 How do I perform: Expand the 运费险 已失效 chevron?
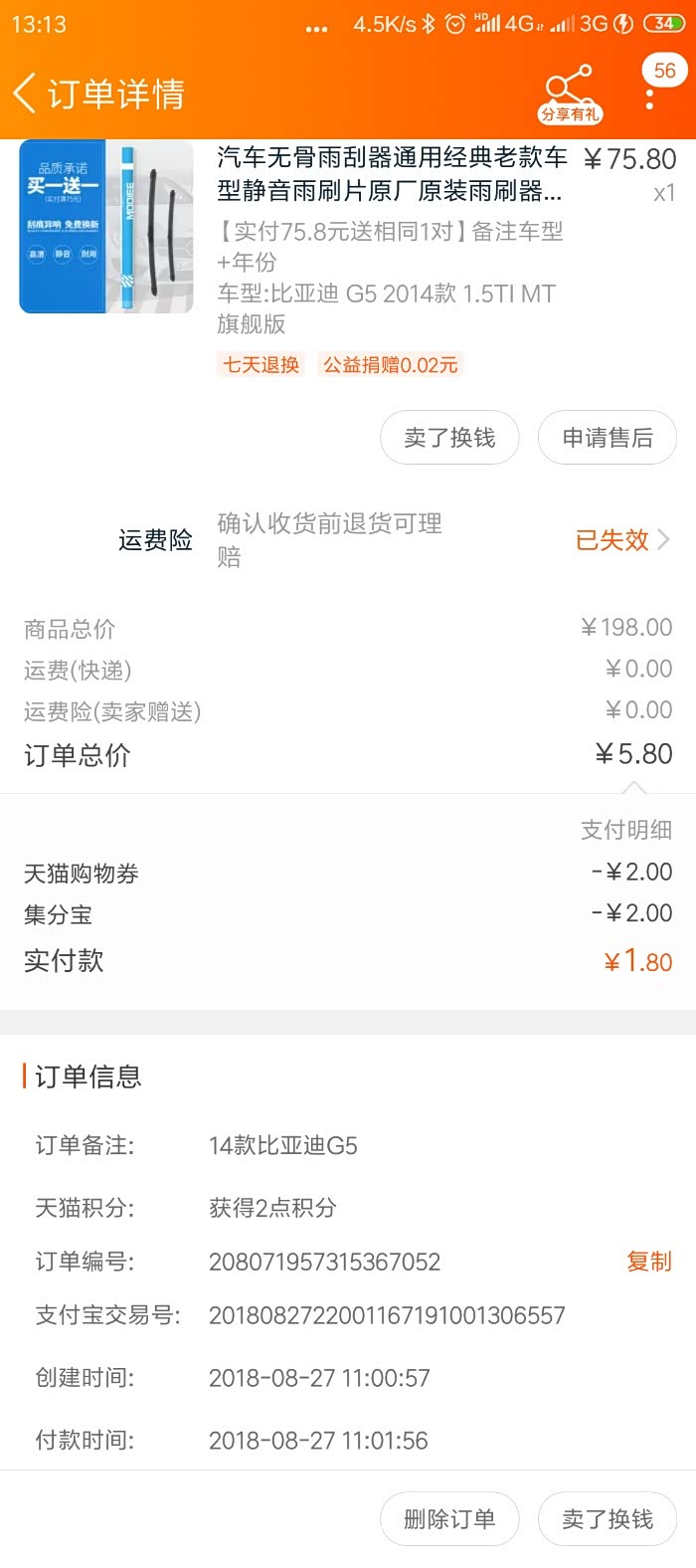click(x=663, y=539)
